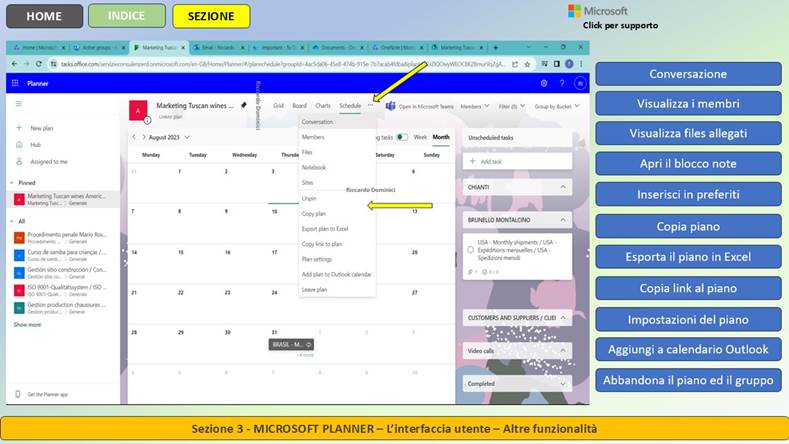The width and height of the screenshot is (789, 444).
Task: Click the SEZIONE button
Action: point(211,16)
